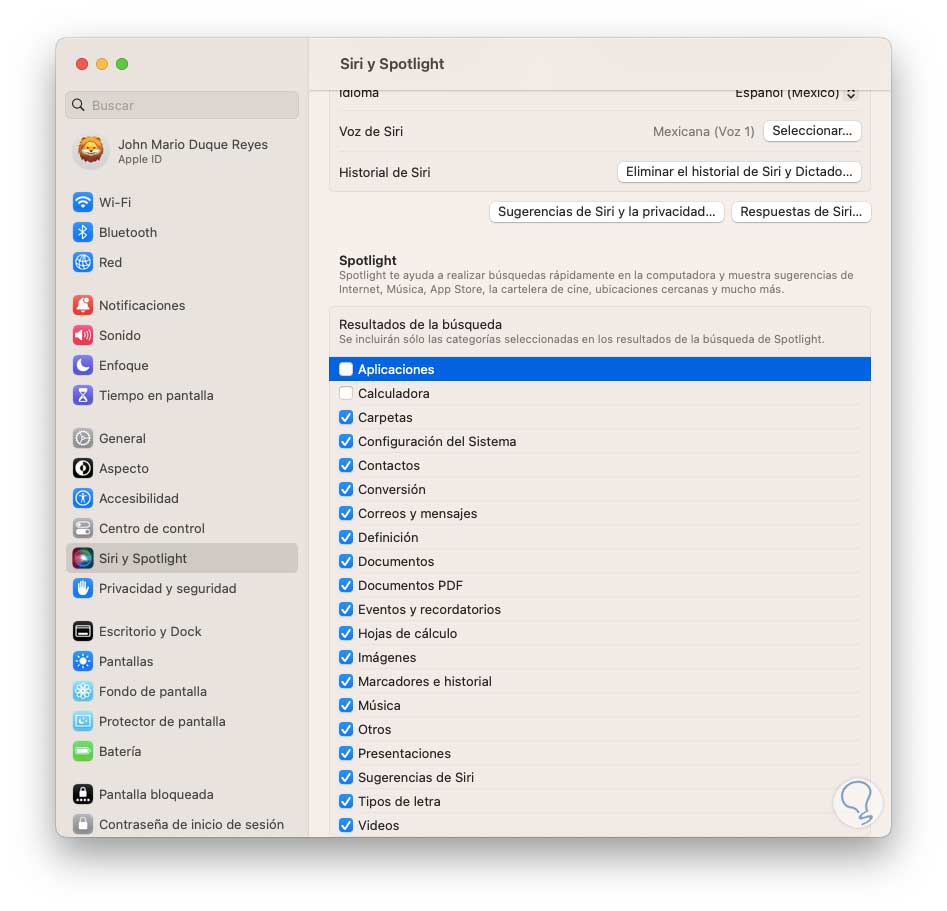Open the Red network globe icon
The width and height of the screenshot is (947, 911).
(x=83, y=262)
